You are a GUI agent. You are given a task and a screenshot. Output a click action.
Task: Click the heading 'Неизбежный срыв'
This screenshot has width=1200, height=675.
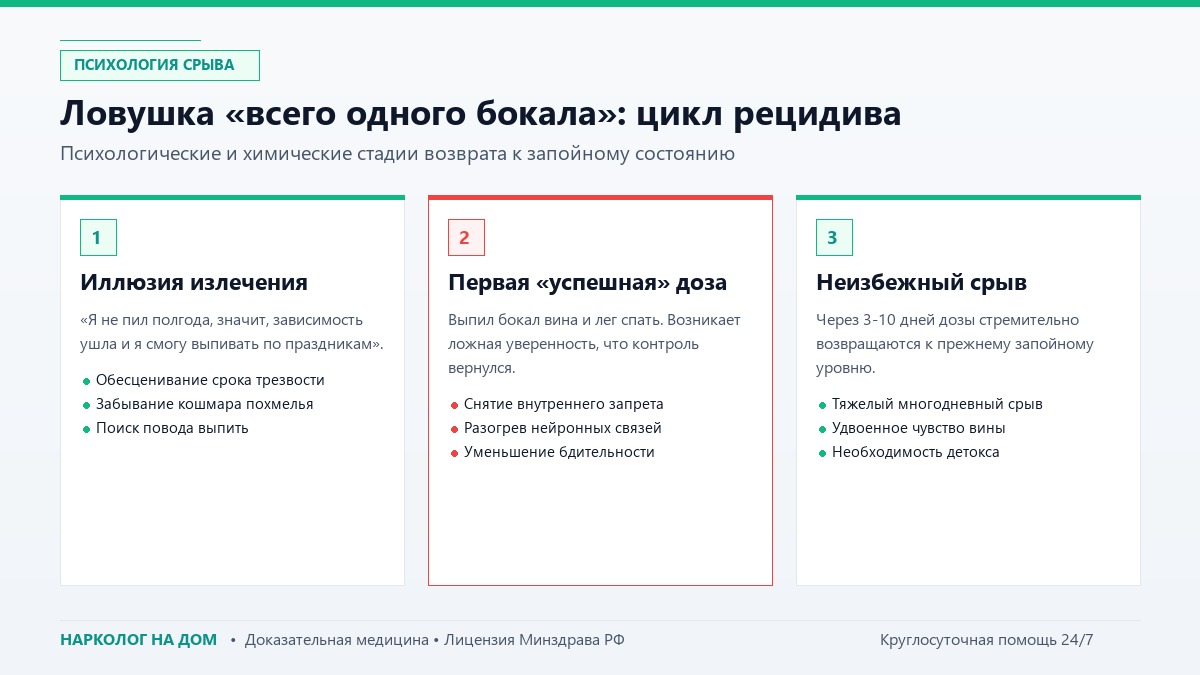pos(921,282)
